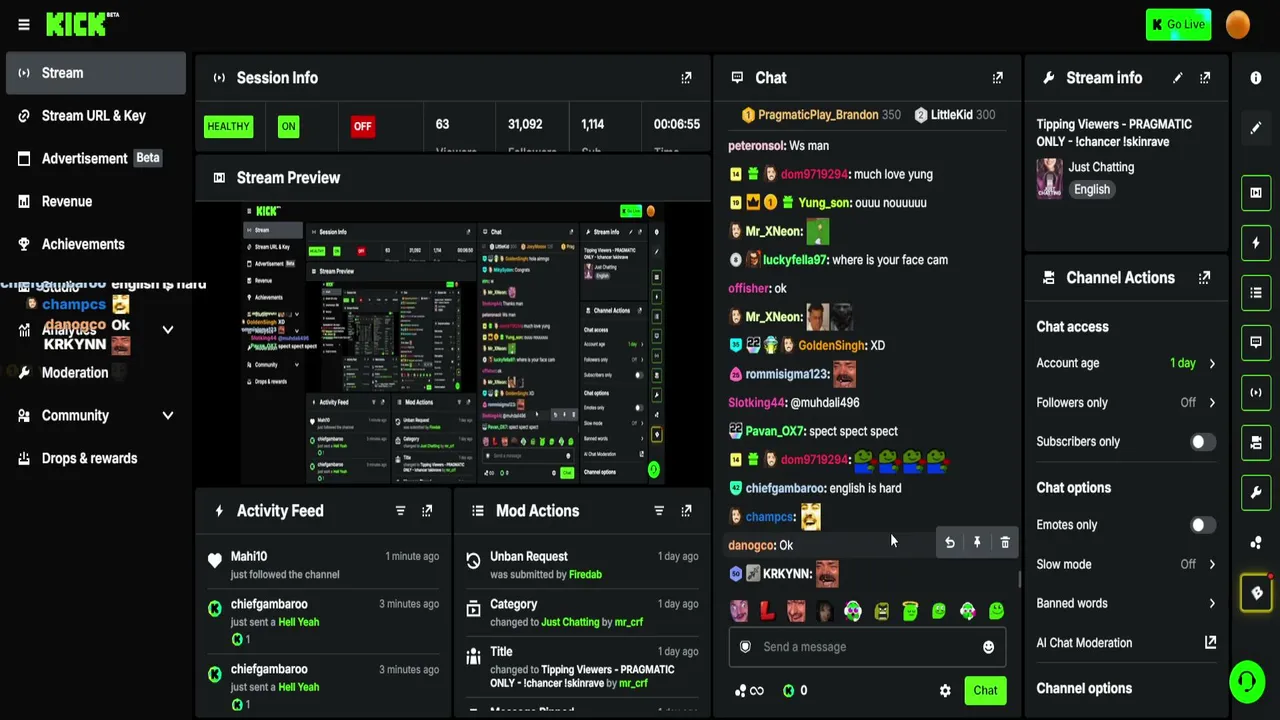Open the user profile avatar
The image size is (1280, 720).
[x=1238, y=24]
